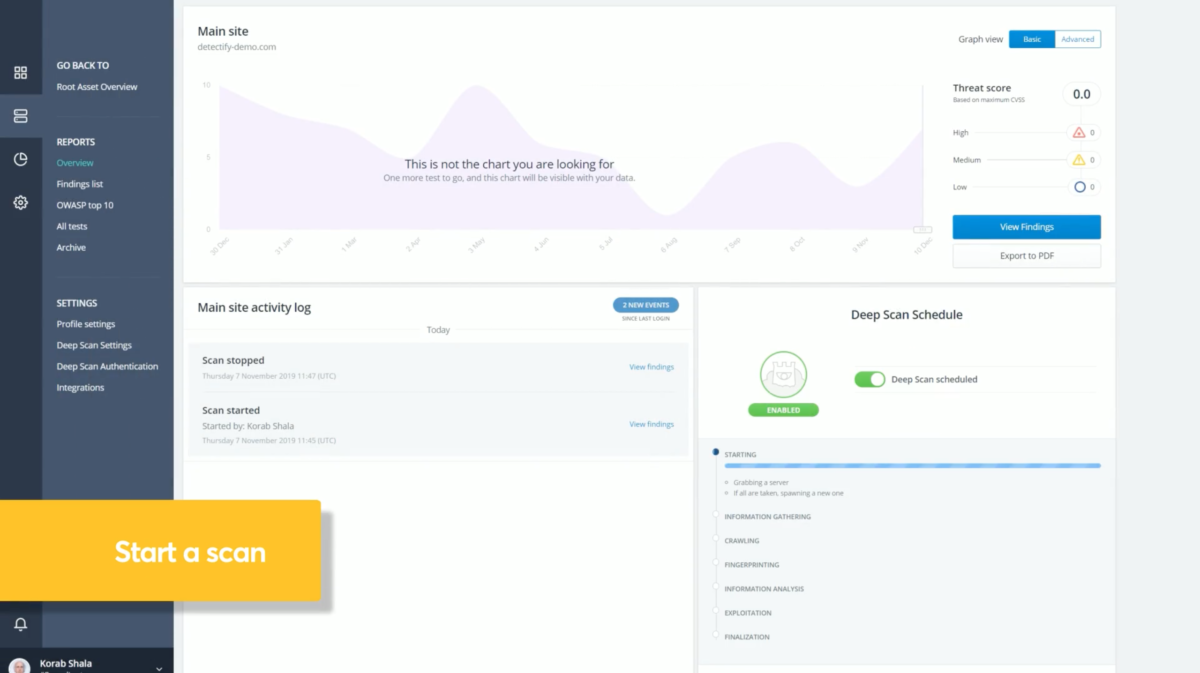Switch graph view to Basic

click(x=1032, y=39)
